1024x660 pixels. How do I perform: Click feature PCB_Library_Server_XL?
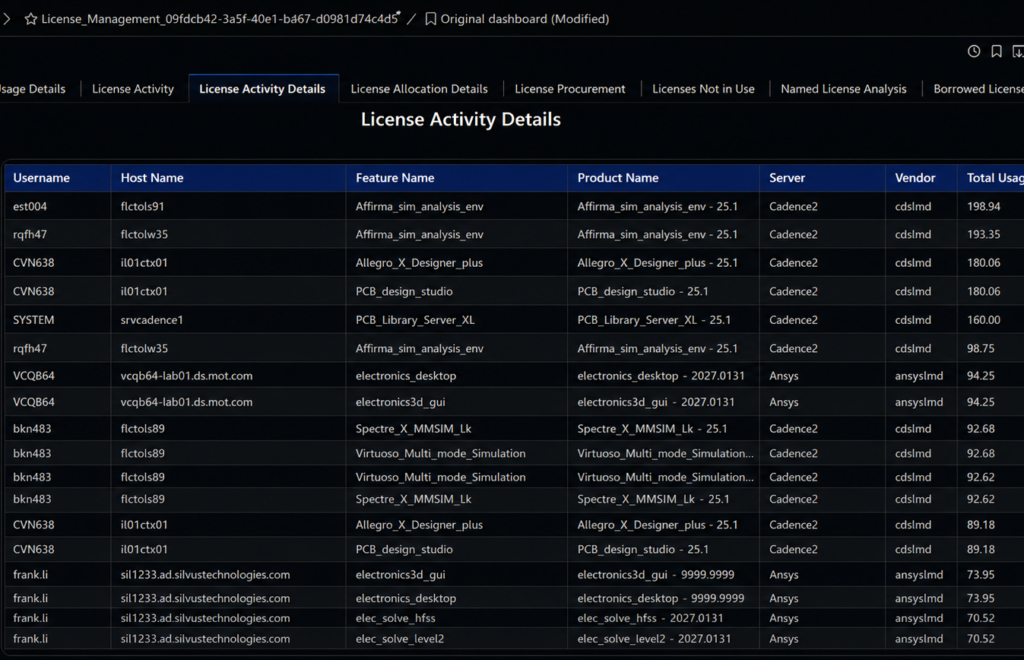point(415,320)
